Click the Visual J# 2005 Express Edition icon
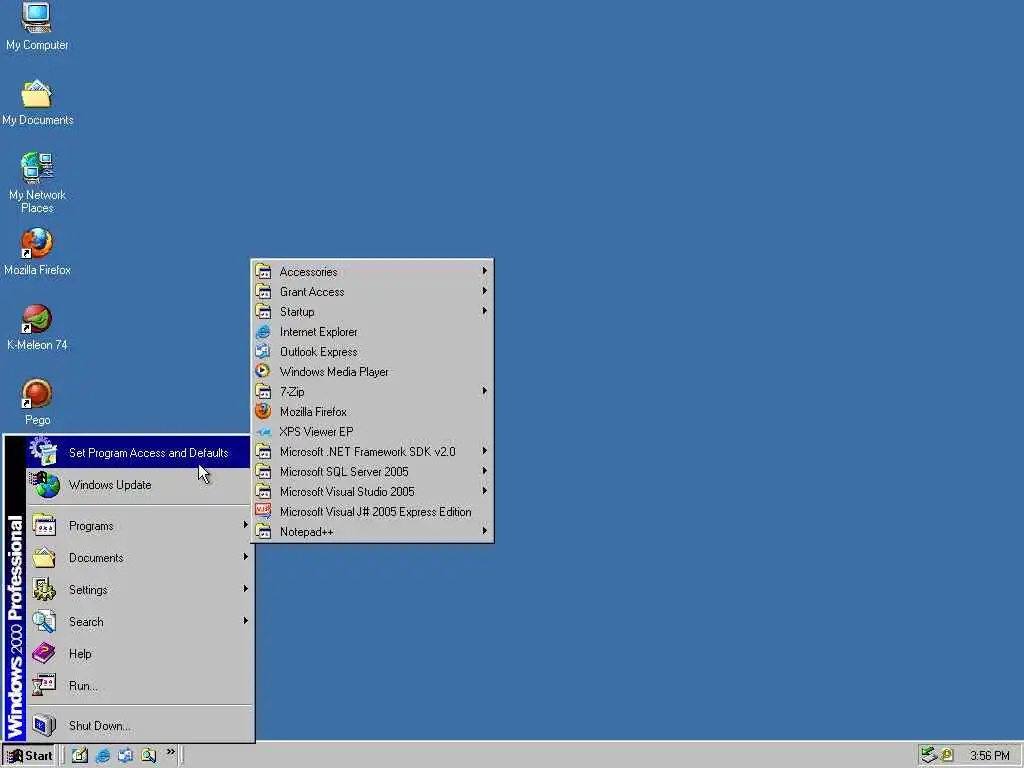The height and width of the screenshot is (768, 1024). pyautogui.click(x=263, y=511)
